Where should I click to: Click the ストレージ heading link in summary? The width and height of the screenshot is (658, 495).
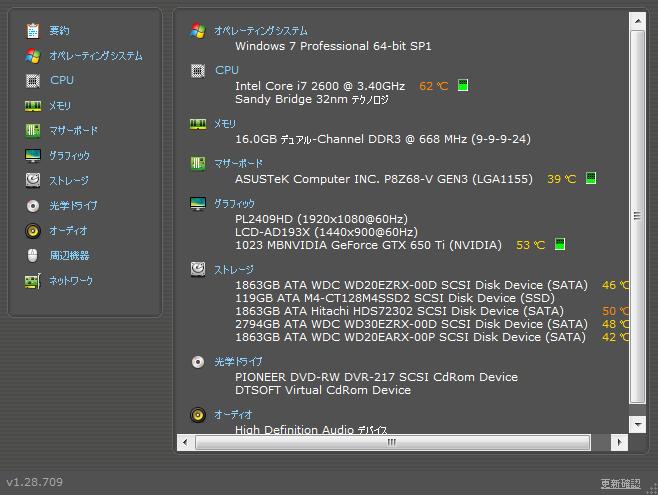click(234, 269)
